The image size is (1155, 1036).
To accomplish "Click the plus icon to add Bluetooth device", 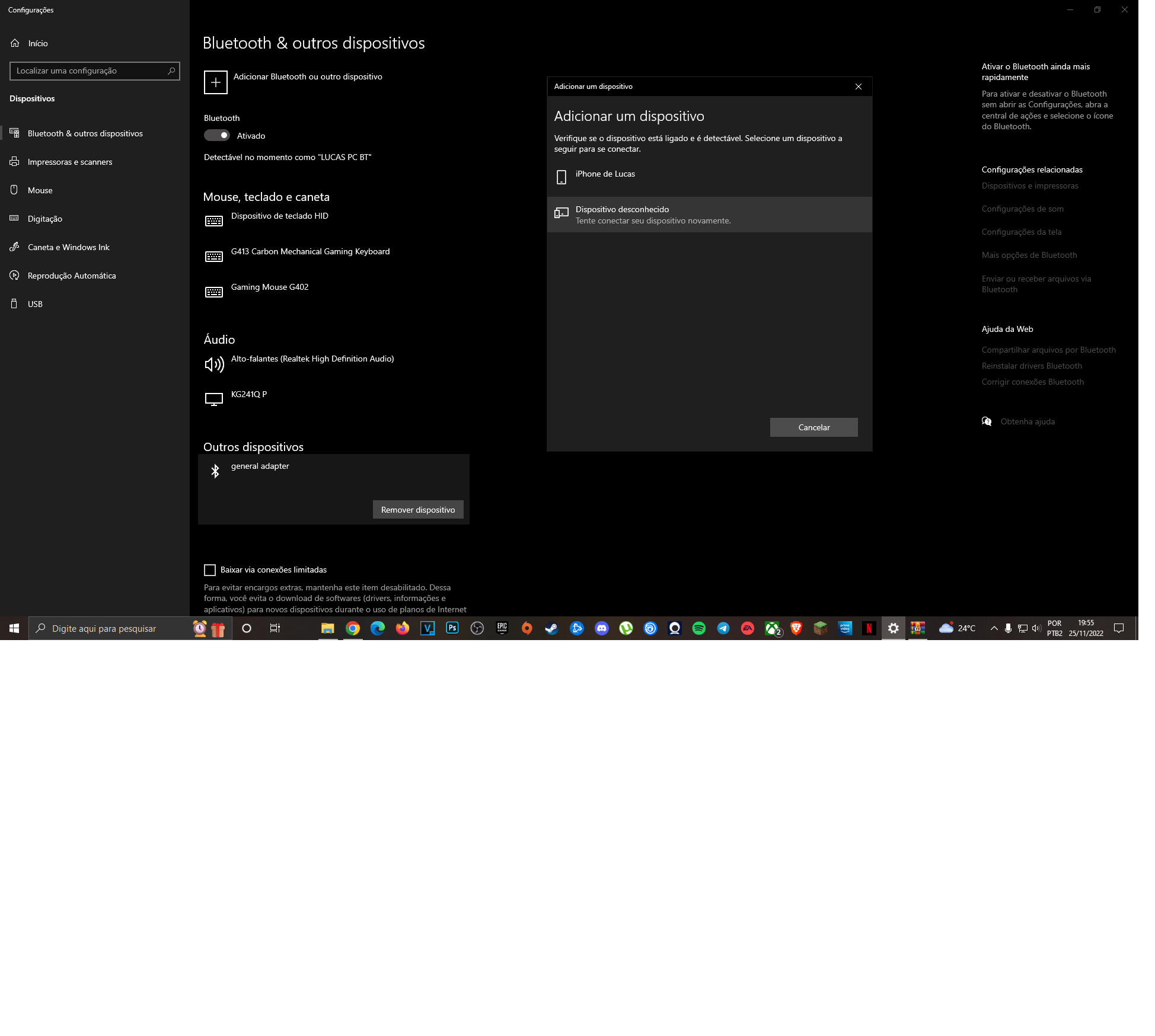I will (216, 82).
